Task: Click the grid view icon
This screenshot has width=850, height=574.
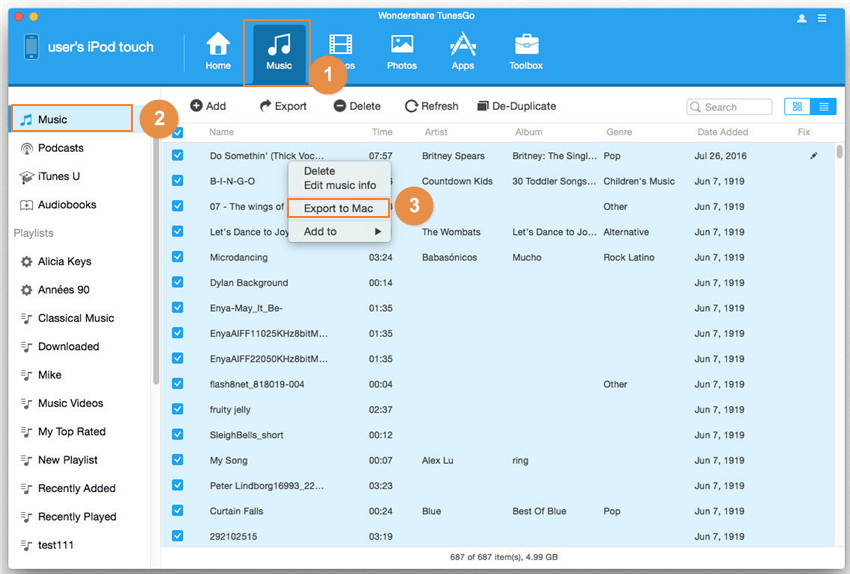Action: (798, 106)
